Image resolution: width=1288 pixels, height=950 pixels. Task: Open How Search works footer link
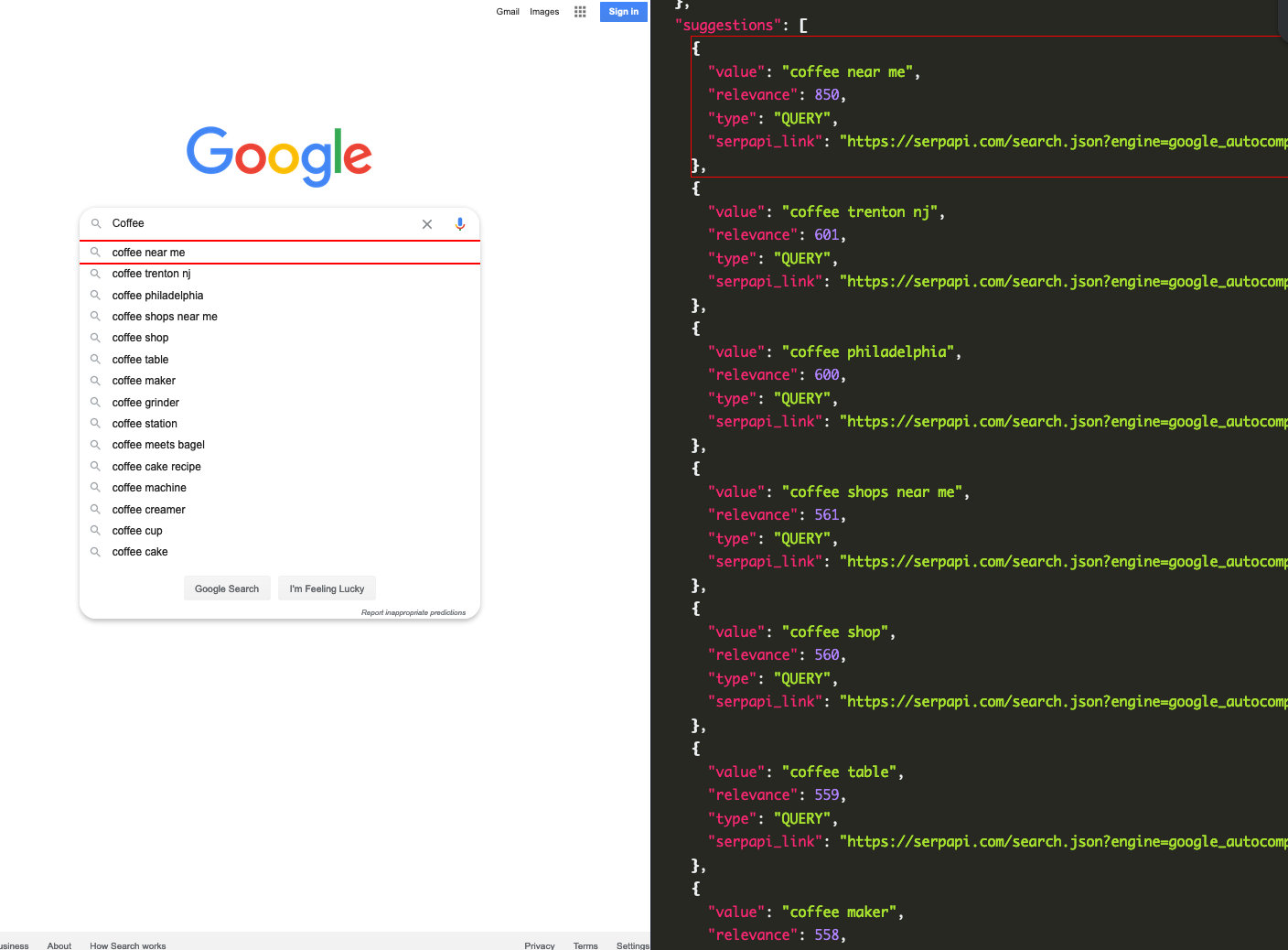pos(128,945)
